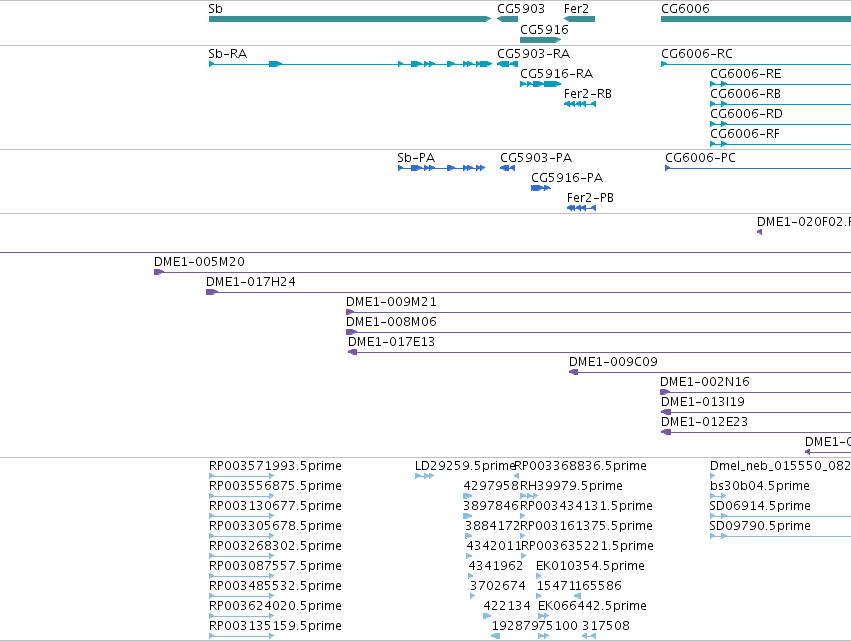The image size is (851, 641).
Task: Select the 317508 feature
Action: 589,636
